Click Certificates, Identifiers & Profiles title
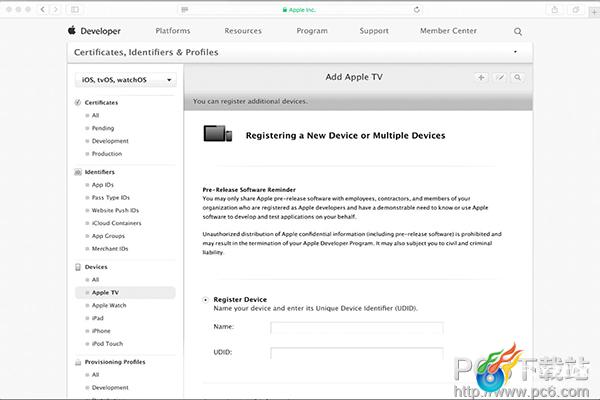 coord(146,52)
